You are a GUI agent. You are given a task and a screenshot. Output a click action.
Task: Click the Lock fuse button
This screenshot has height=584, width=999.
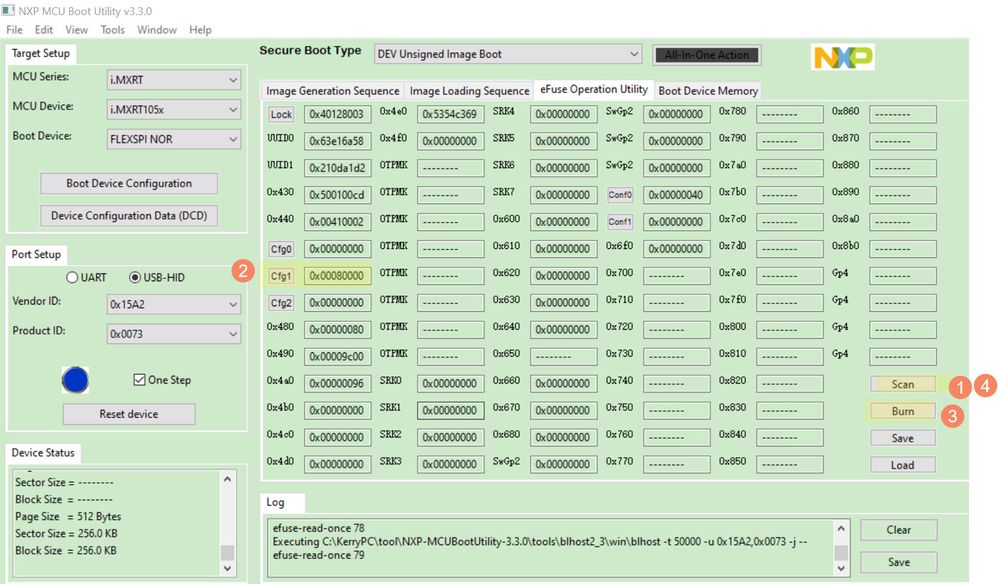click(x=281, y=114)
